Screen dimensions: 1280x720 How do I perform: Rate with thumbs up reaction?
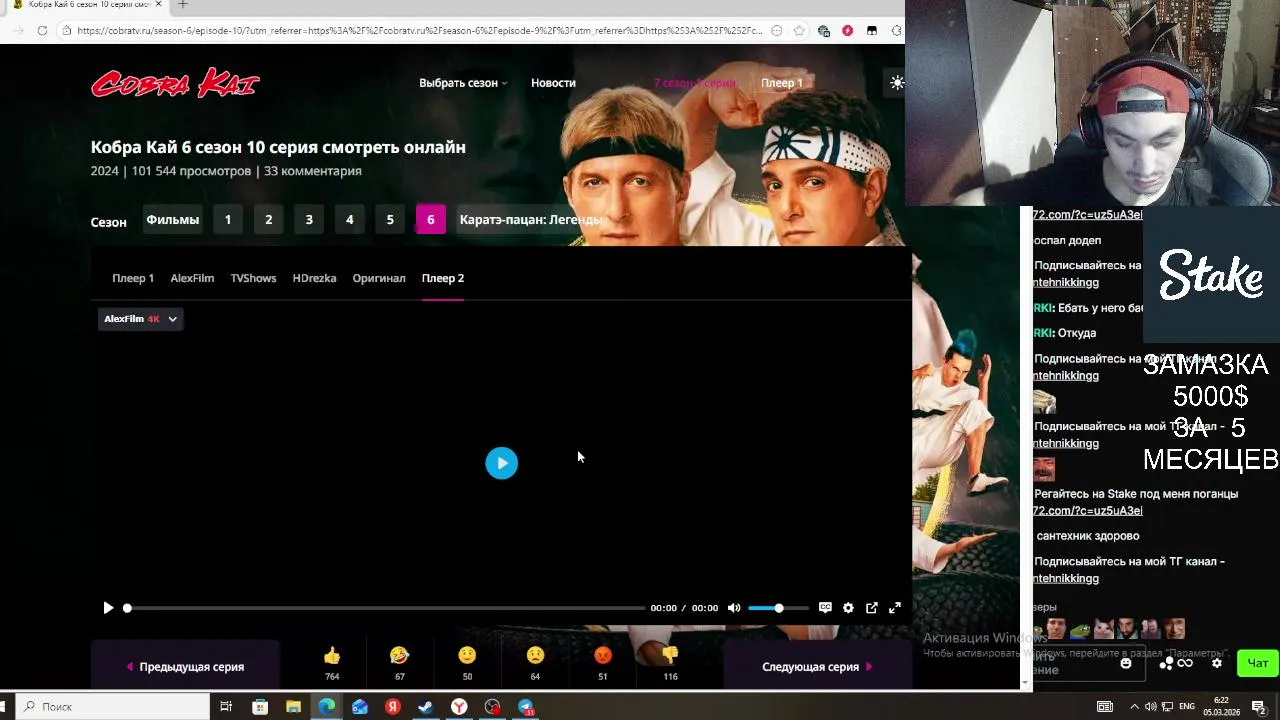point(332,656)
